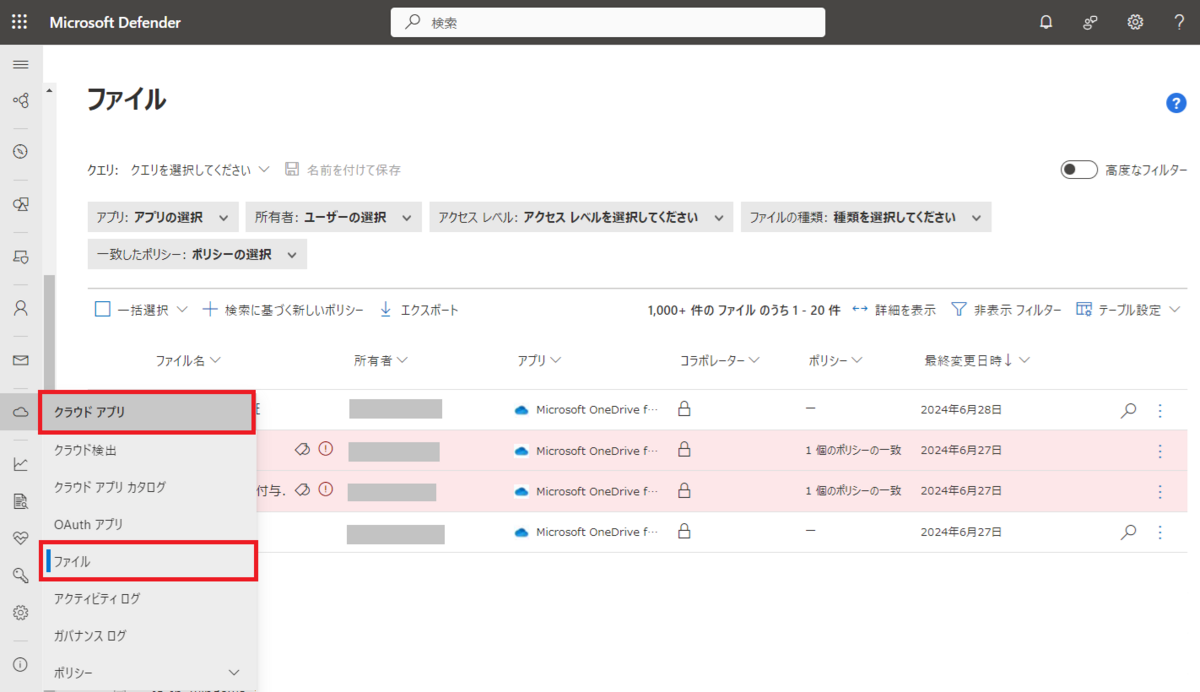
Task: Click the magnifier icon on June 28 row
Action: click(1129, 410)
